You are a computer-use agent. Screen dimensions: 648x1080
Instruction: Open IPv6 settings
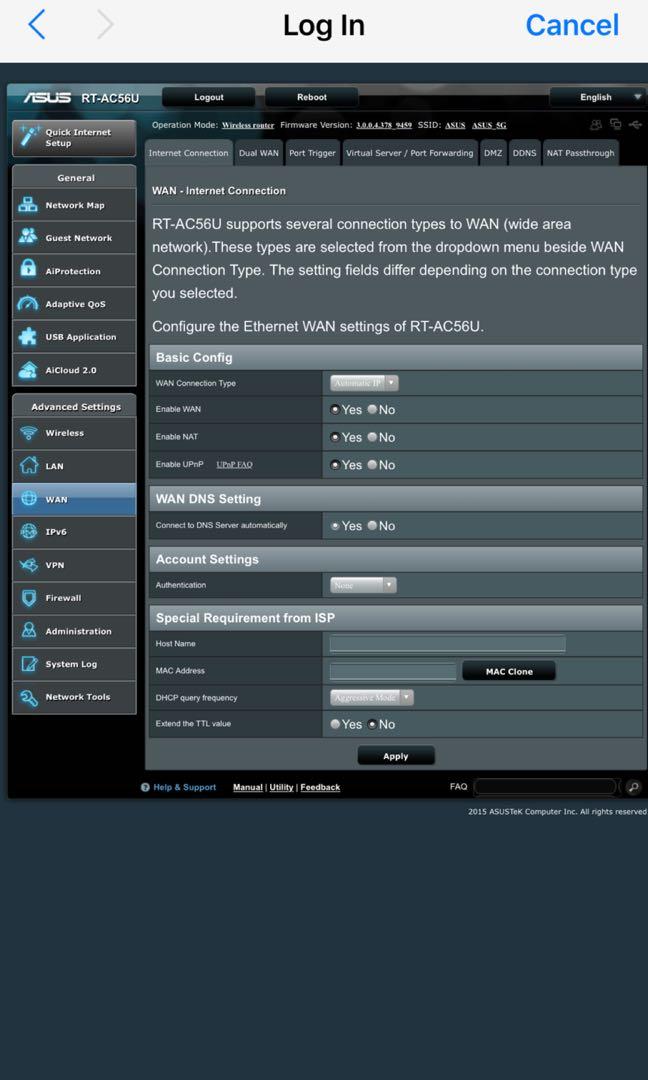[74, 532]
